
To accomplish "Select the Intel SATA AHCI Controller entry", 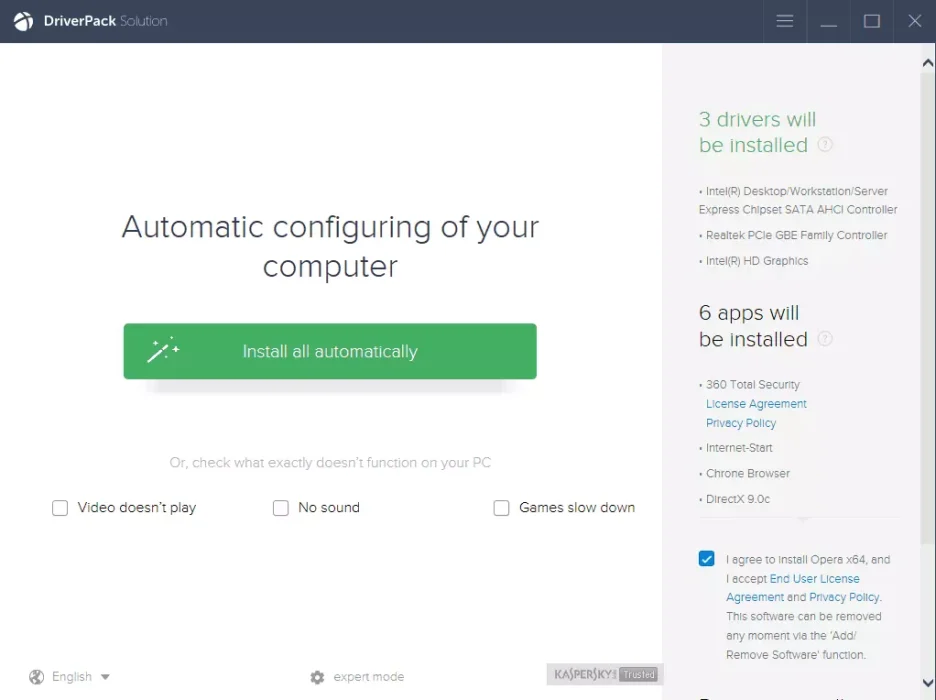I will tap(798, 201).
